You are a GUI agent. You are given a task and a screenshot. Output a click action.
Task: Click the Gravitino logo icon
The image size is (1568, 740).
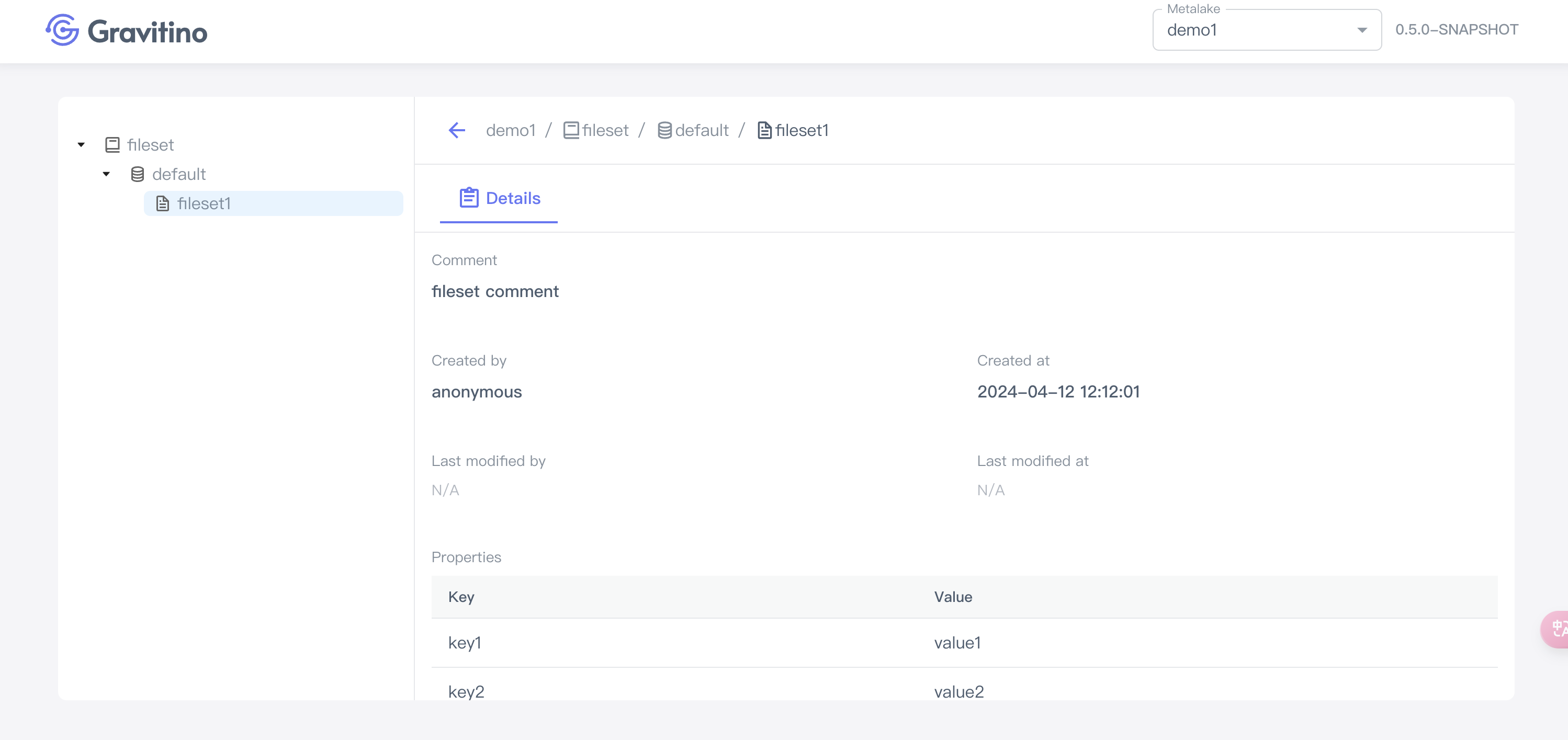click(x=62, y=30)
